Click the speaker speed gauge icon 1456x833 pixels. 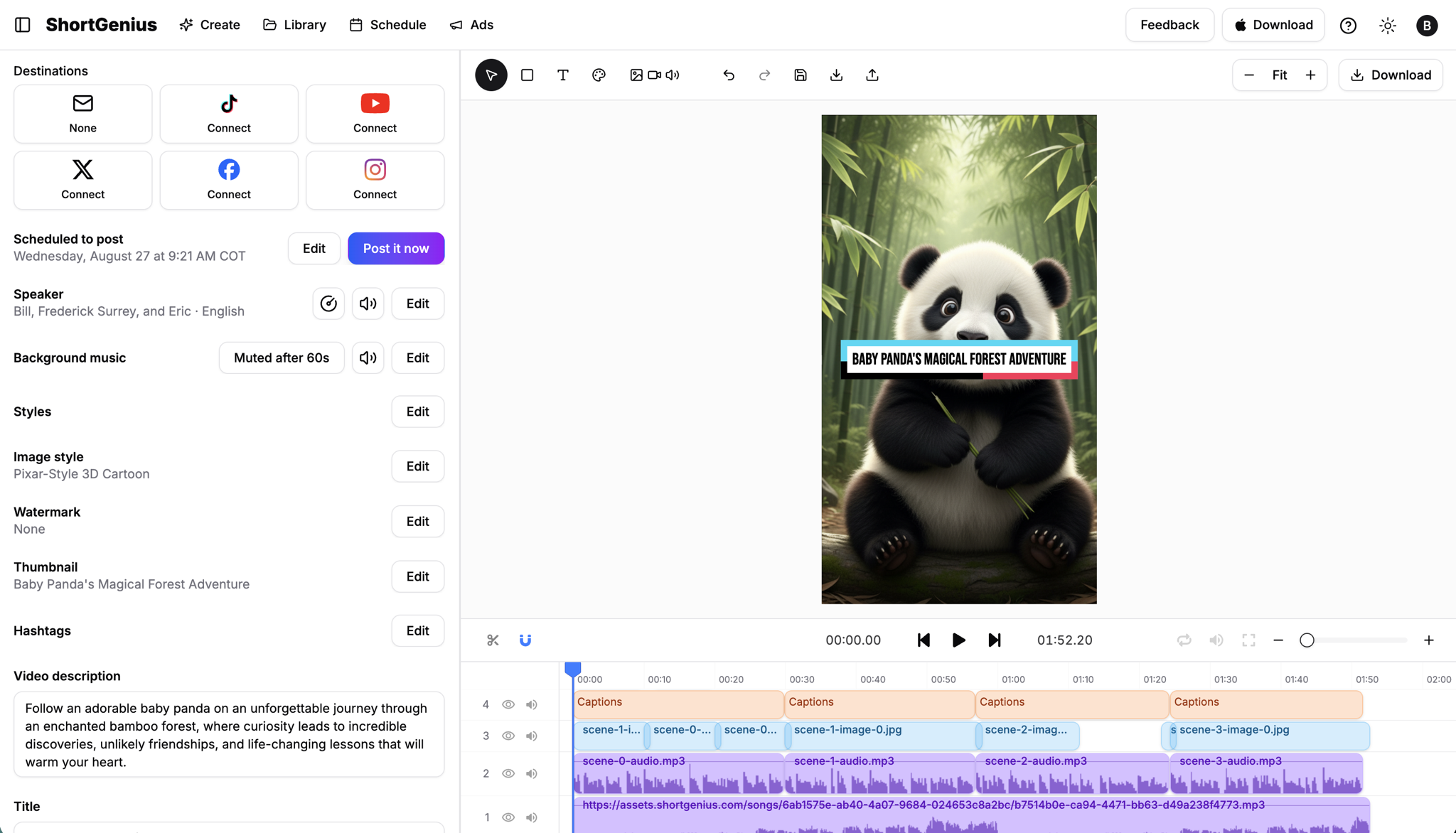click(328, 304)
